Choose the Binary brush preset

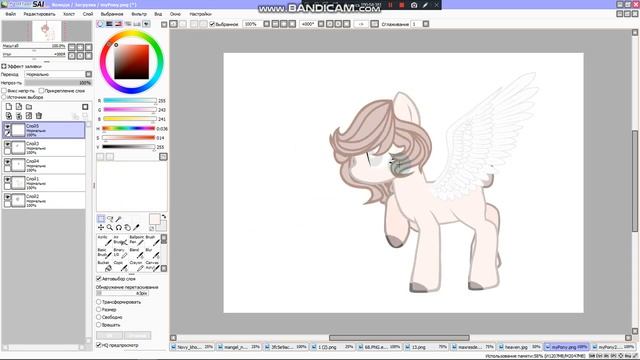120,253
